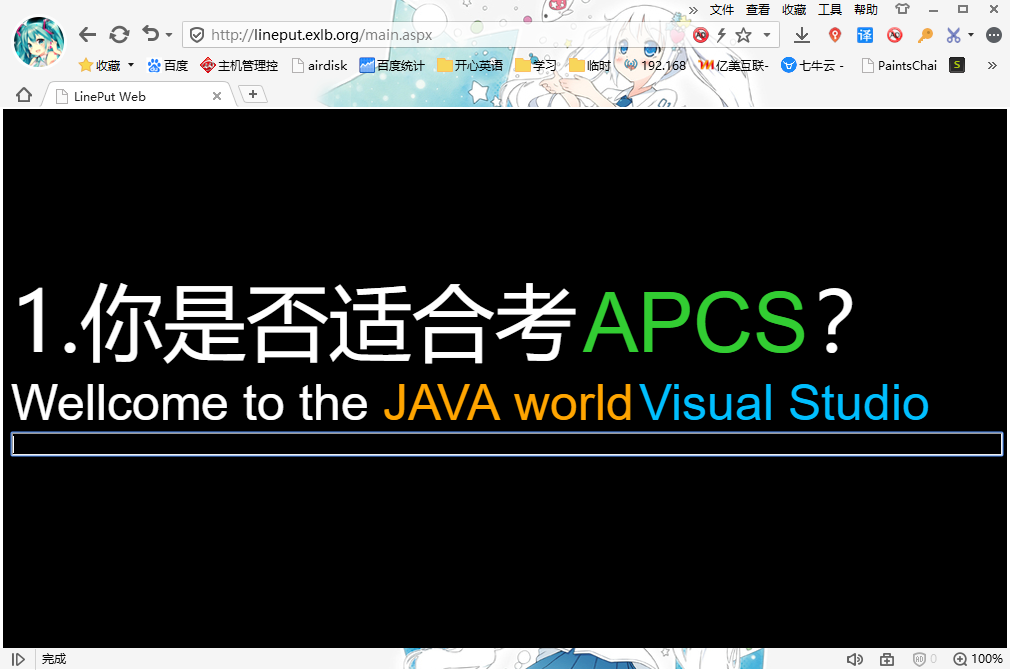
Task: Open the 临时 bookmark folder
Action: tap(589, 65)
